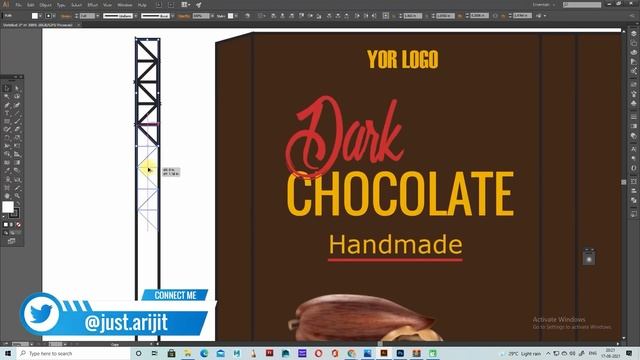Select the Shape Builder tool
The width and height of the screenshot is (640, 360).
click(x=7, y=154)
